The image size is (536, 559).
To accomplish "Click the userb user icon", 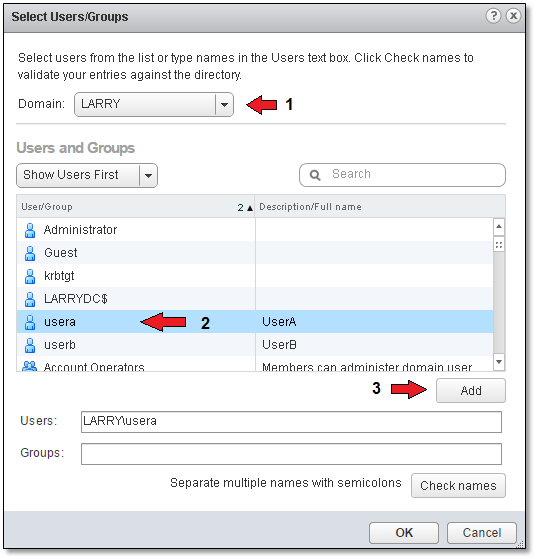I will (x=30, y=345).
